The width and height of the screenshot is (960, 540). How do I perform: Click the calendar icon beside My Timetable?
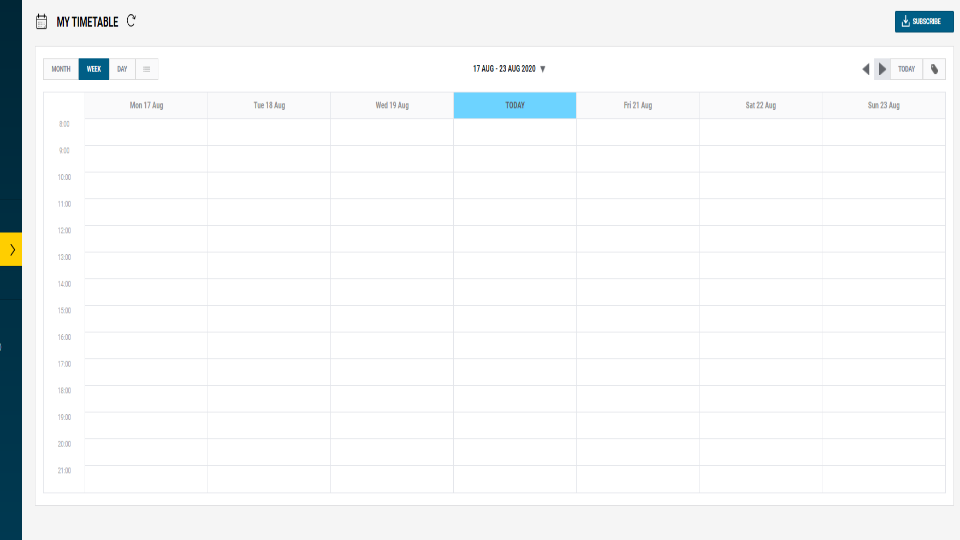[41, 22]
